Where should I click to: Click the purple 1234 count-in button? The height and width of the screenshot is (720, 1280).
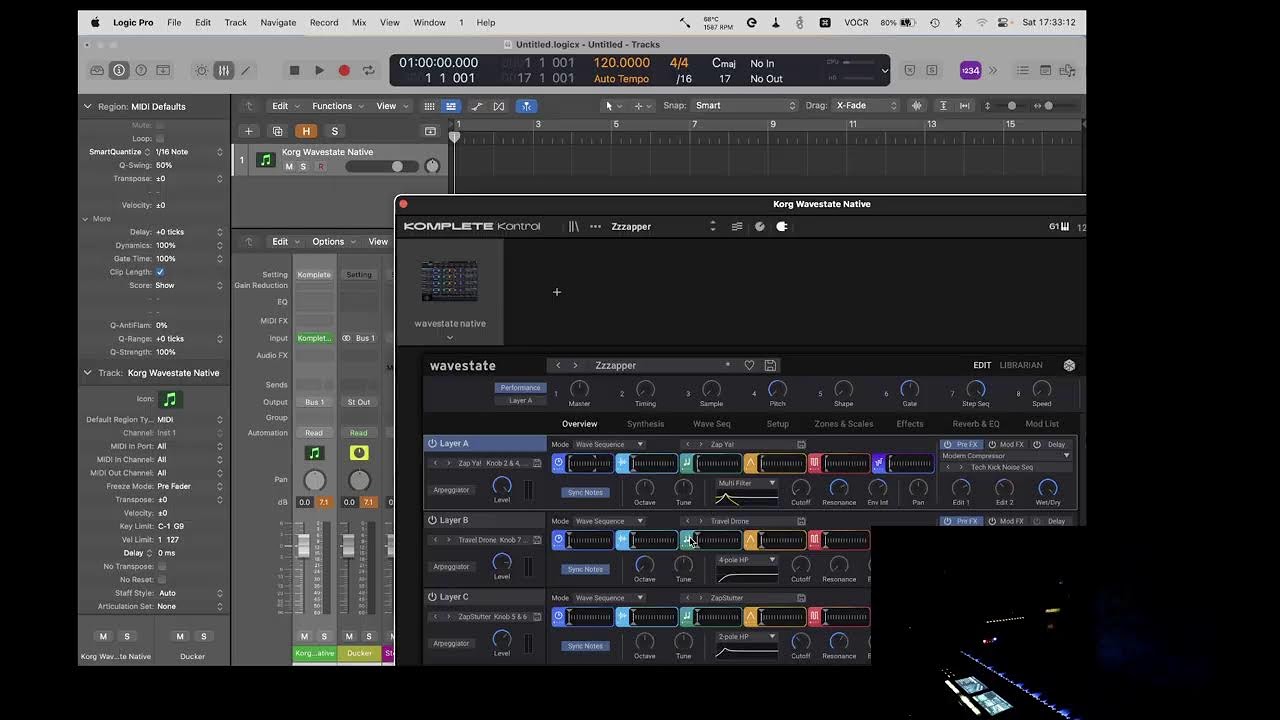click(970, 71)
